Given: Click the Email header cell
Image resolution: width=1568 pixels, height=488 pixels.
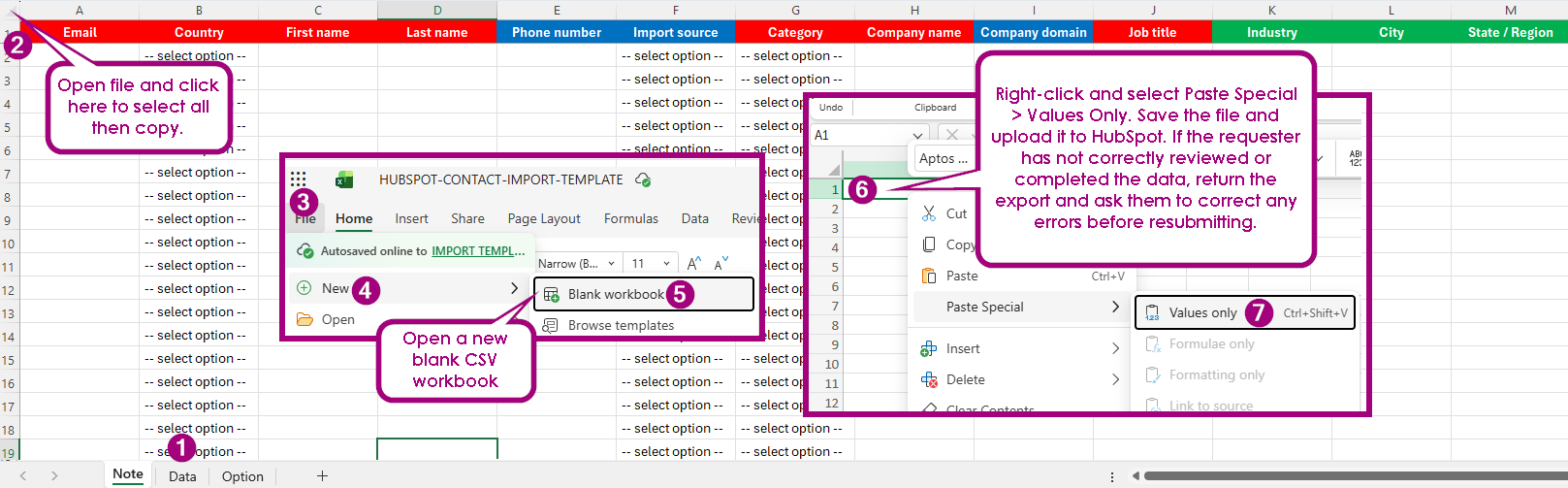Looking at the screenshot, I should click(x=80, y=32).
